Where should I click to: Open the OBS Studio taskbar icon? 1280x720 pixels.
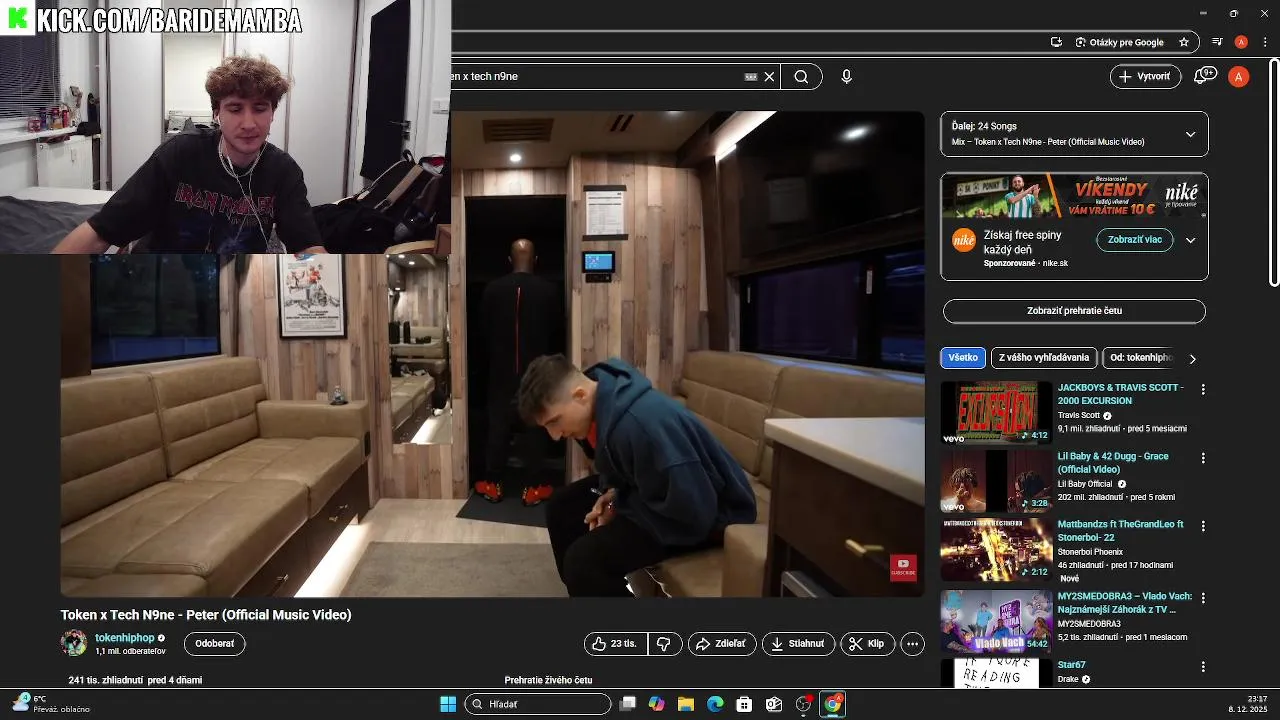803,704
